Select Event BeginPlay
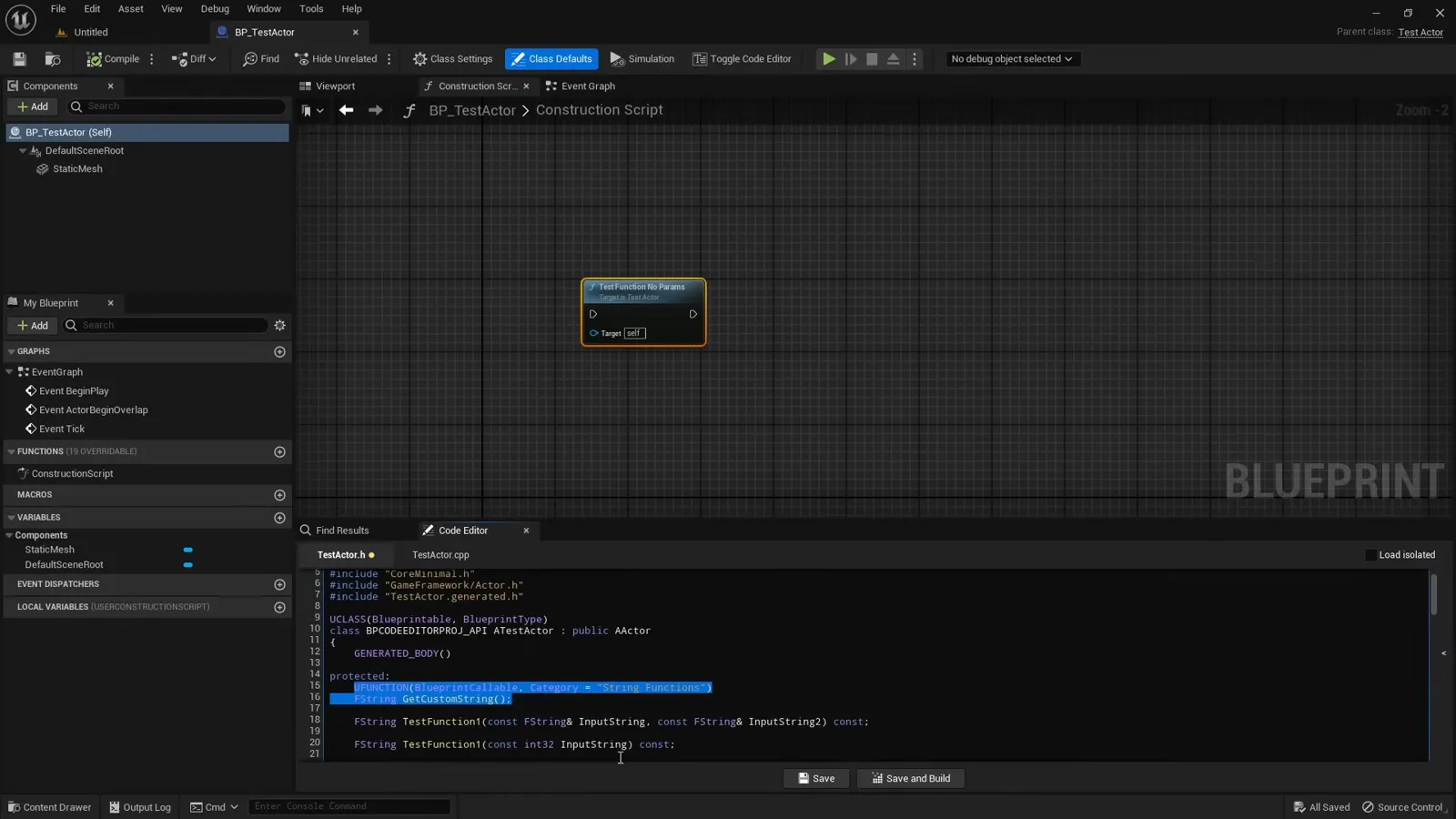 click(x=74, y=391)
